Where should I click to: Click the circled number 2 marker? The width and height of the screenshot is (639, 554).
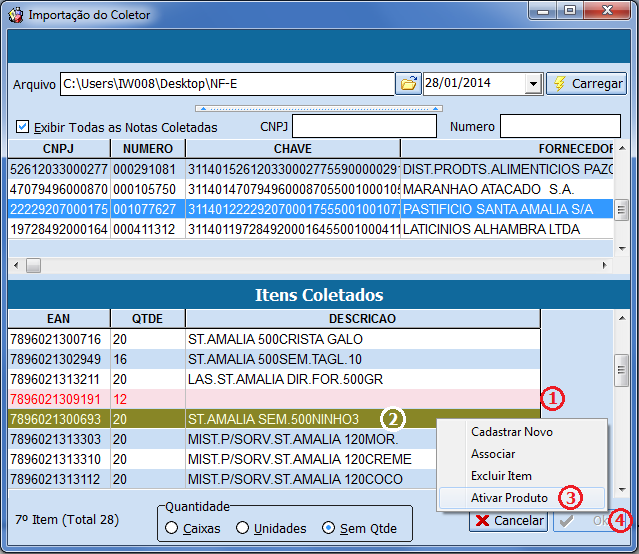click(x=395, y=418)
